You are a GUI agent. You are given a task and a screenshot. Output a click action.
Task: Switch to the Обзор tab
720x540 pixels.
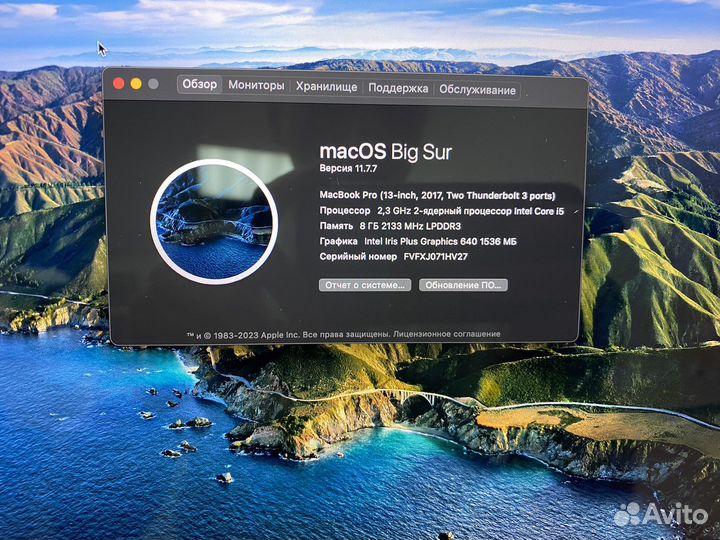(200, 84)
